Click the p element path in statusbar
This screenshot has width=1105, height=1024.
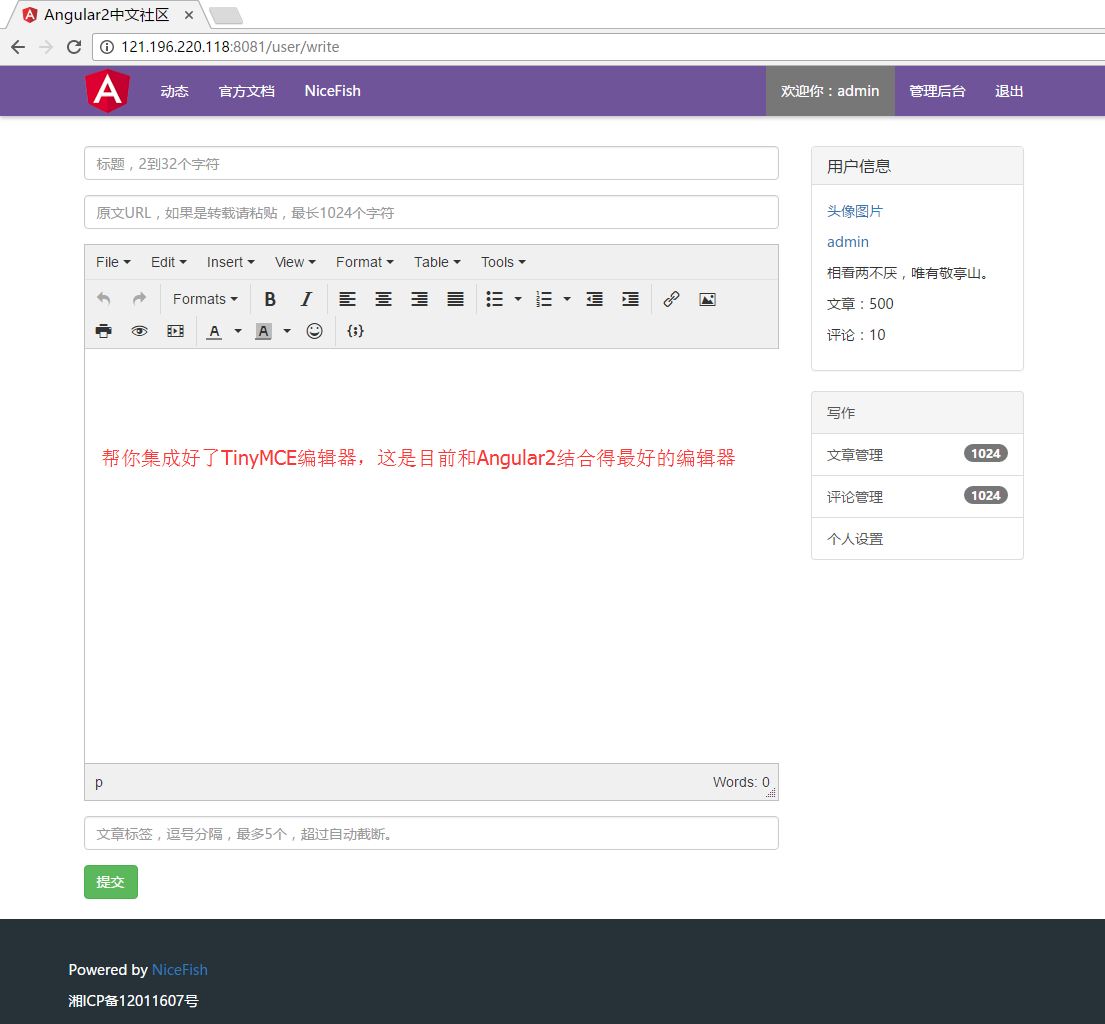[x=99, y=782]
